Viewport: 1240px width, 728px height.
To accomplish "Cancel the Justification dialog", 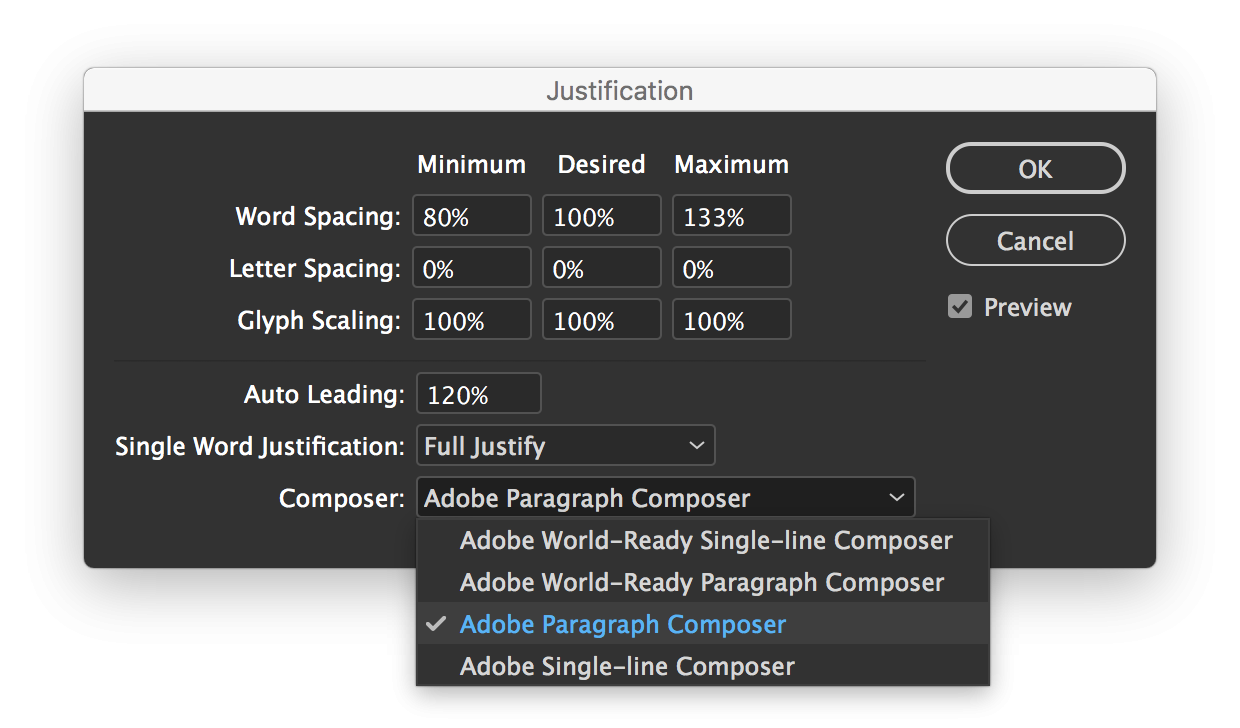I will tap(1035, 240).
